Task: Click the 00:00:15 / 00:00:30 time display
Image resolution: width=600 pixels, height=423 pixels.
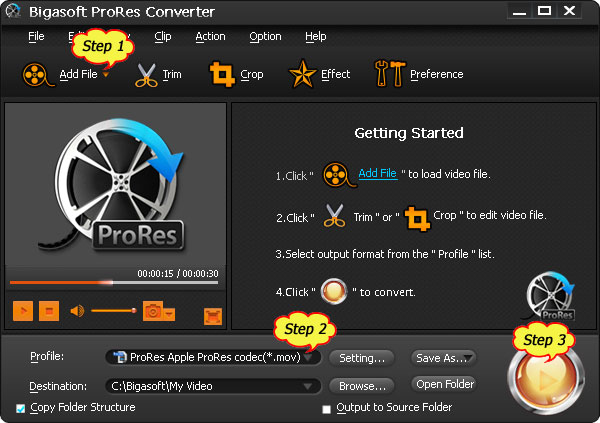Action: (x=178, y=274)
